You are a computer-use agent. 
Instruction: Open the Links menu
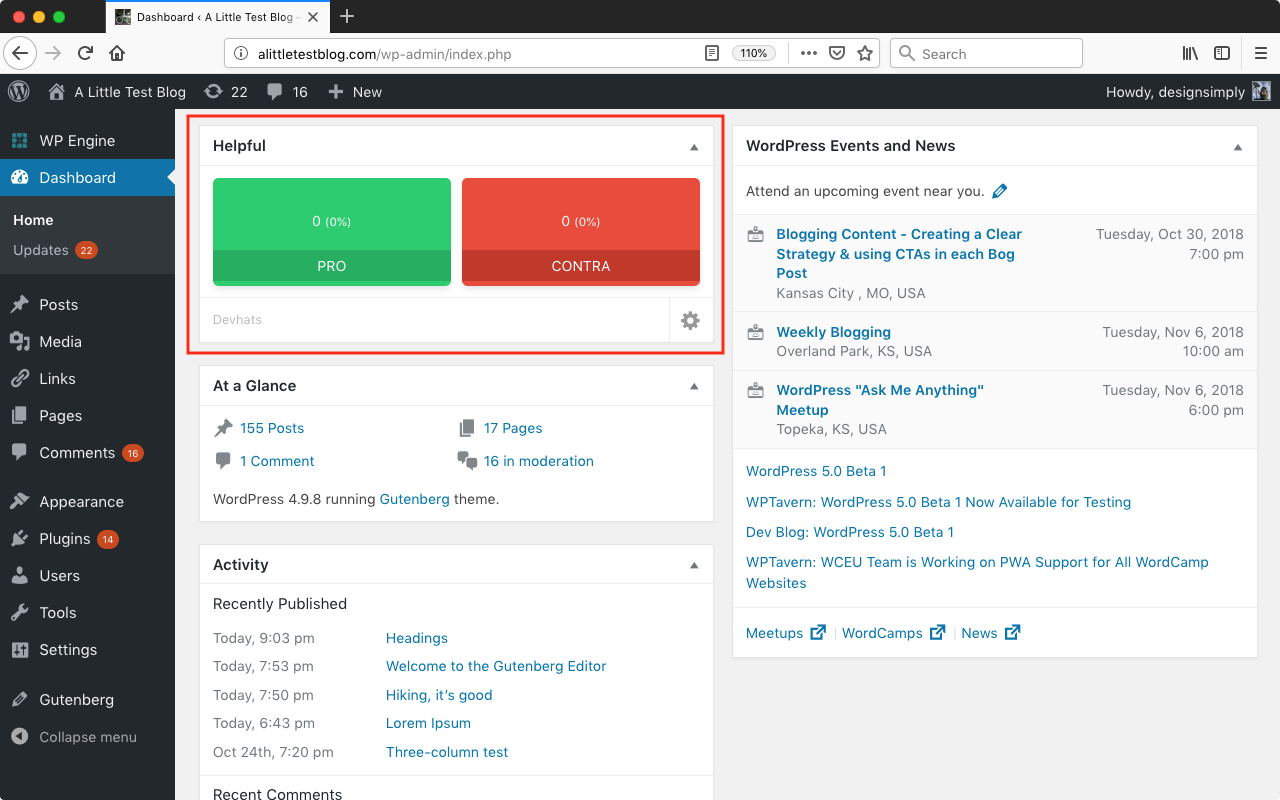point(87,379)
